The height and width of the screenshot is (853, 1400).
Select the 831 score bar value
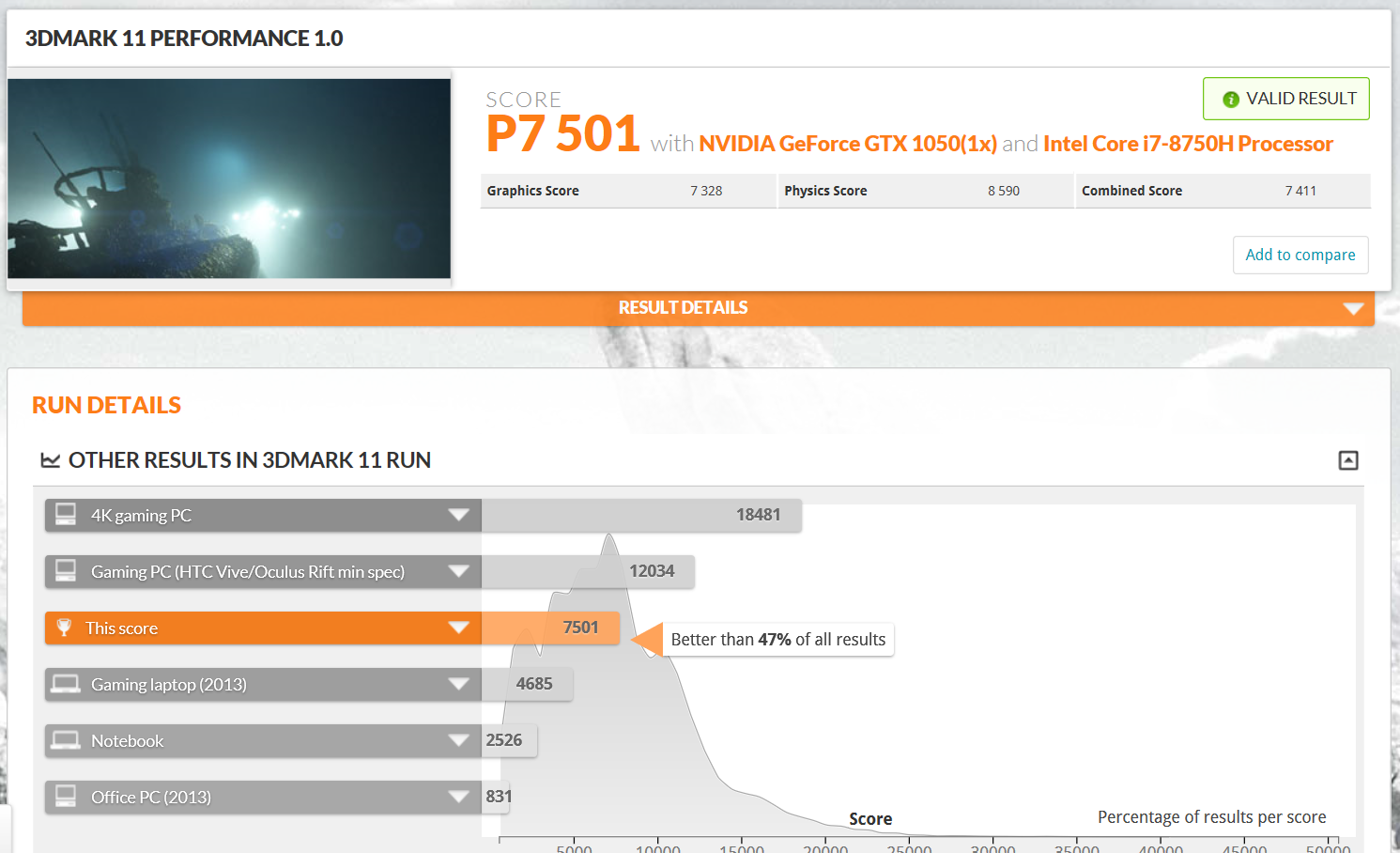pyautogui.click(x=499, y=797)
